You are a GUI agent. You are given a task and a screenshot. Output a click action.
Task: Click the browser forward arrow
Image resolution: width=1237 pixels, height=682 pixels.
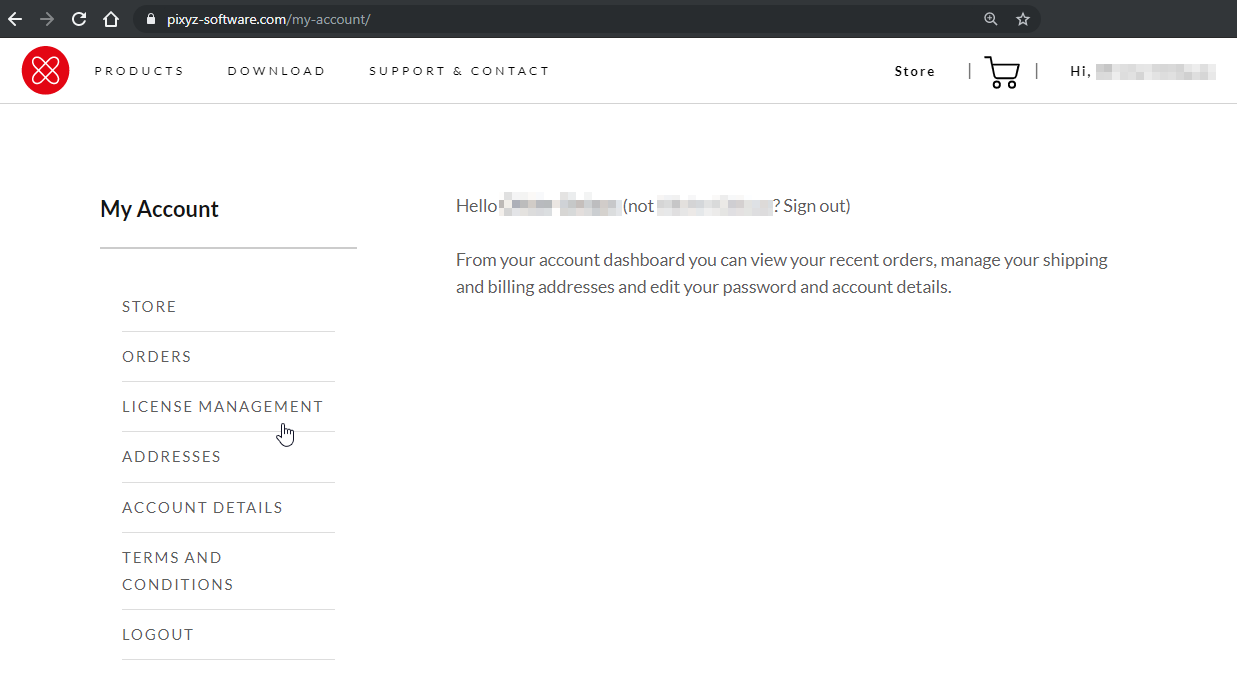[x=46, y=19]
